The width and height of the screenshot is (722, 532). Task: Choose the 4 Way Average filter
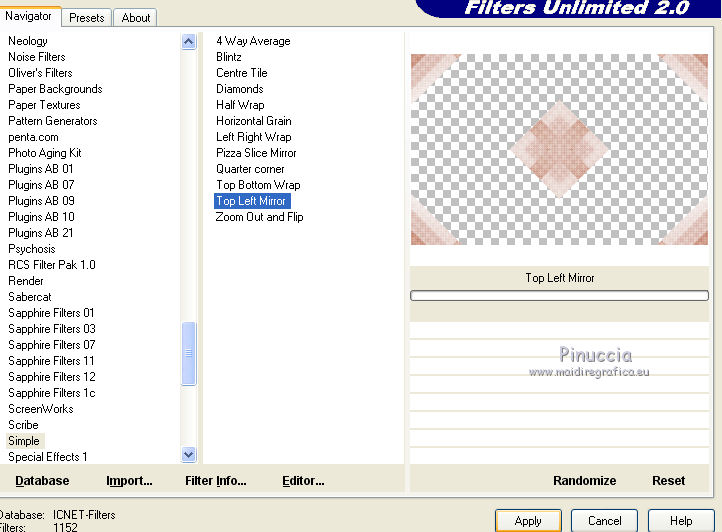[x=253, y=41]
